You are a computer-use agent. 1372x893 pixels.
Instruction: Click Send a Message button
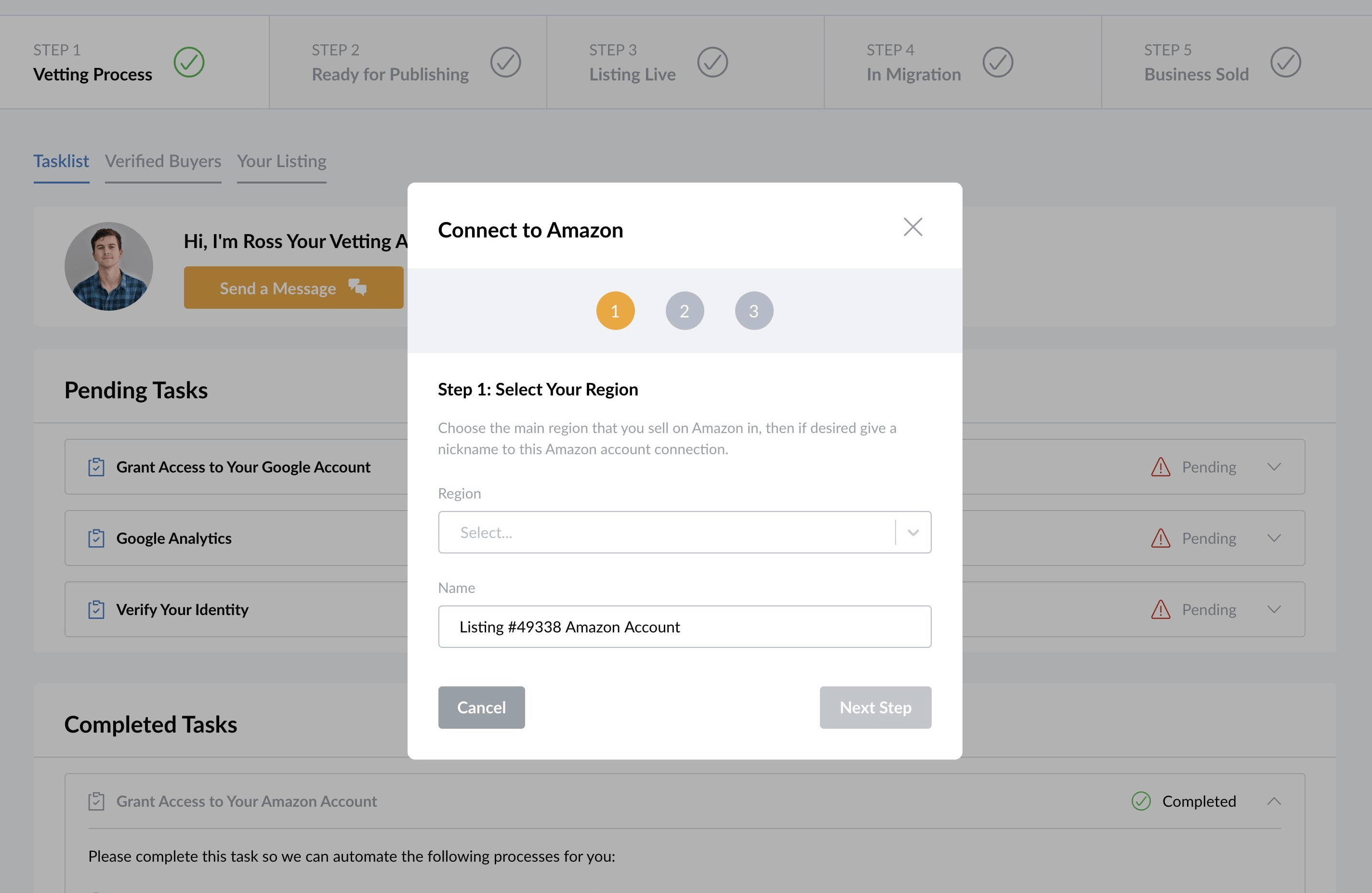(293, 288)
